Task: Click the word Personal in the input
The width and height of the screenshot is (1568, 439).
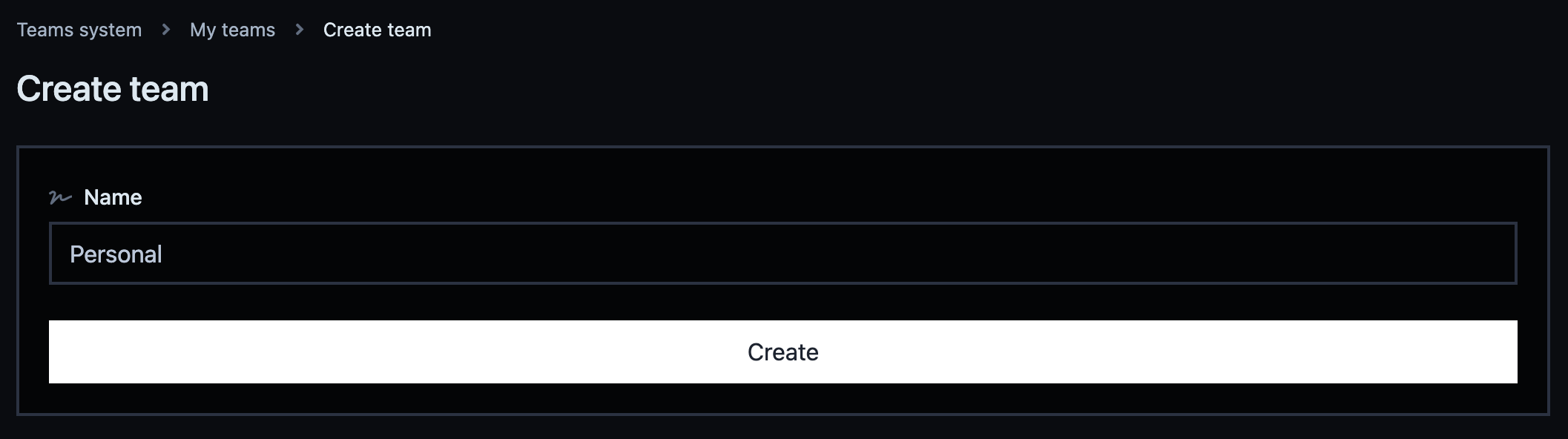Action: [x=116, y=254]
